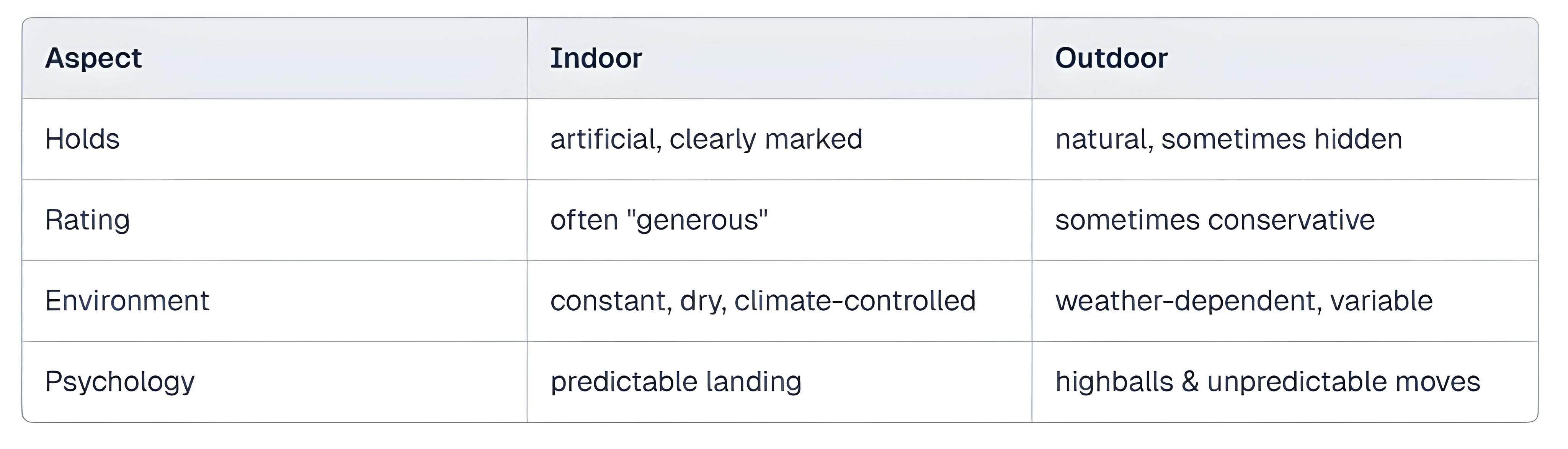Click the "natural, sometimes hidden" cell
The width and height of the screenshot is (1568, 449).
[1228, 139]
